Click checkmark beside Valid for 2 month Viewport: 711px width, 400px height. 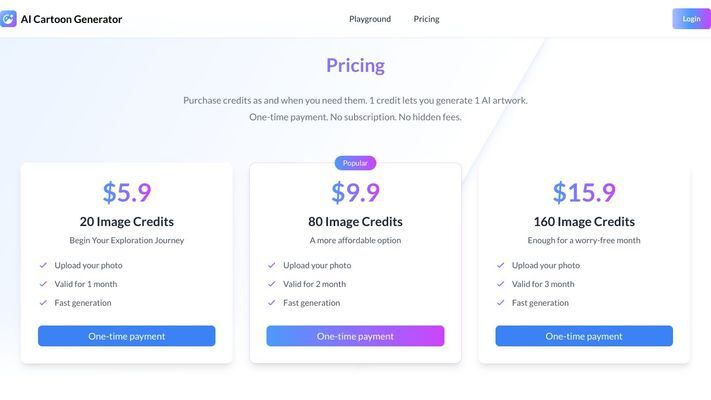pyautogui.click(x=272, y=284)
